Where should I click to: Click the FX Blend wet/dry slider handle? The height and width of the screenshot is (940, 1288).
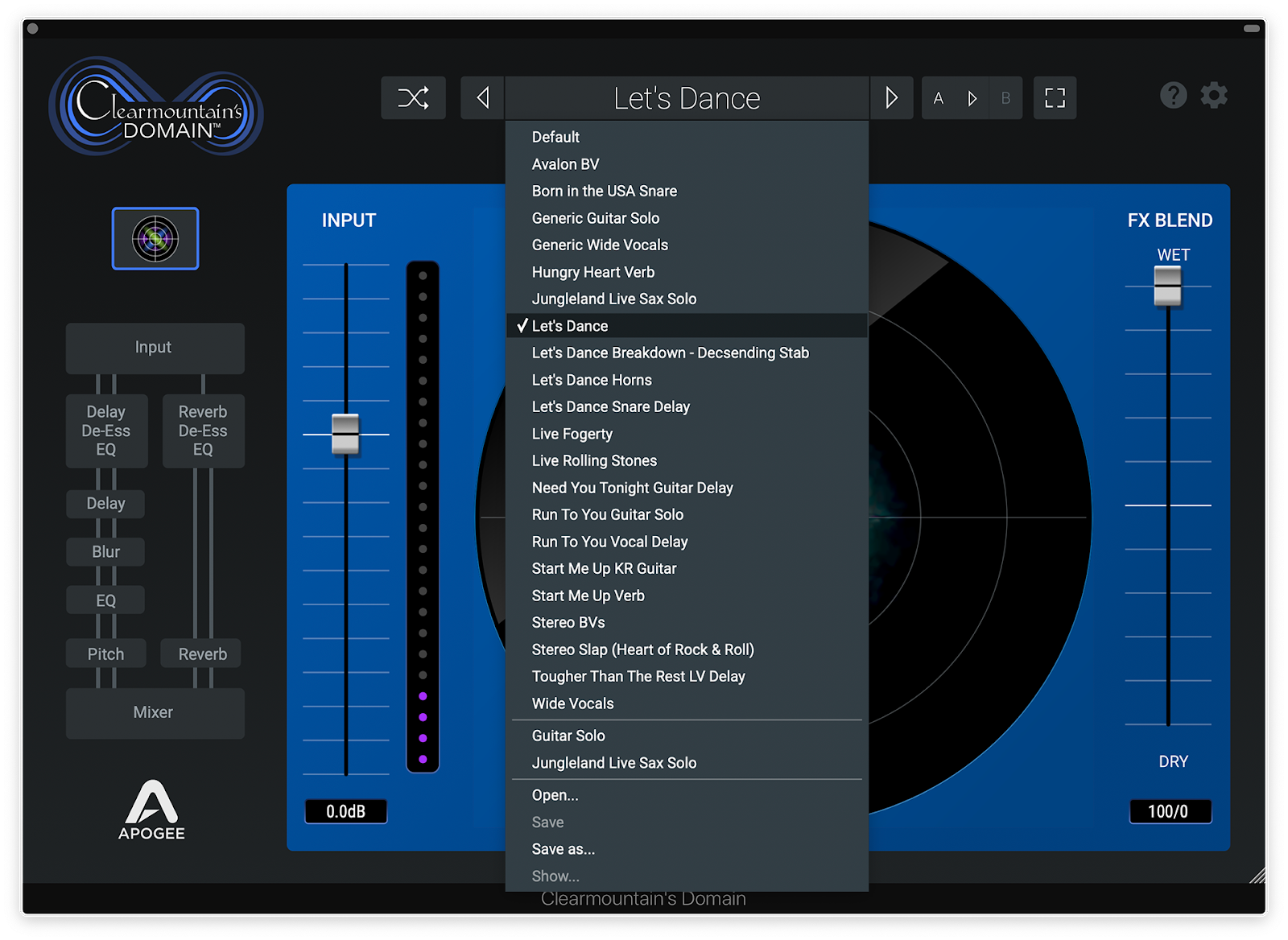point(1167,286)
